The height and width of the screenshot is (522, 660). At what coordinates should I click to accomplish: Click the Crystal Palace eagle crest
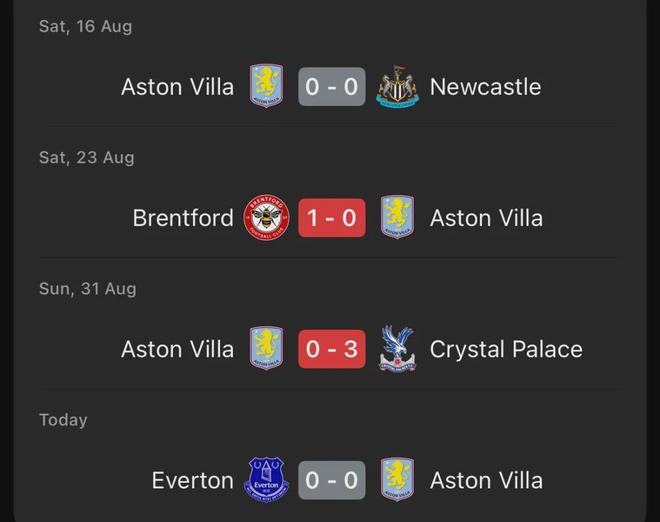[x=397, y=349]
